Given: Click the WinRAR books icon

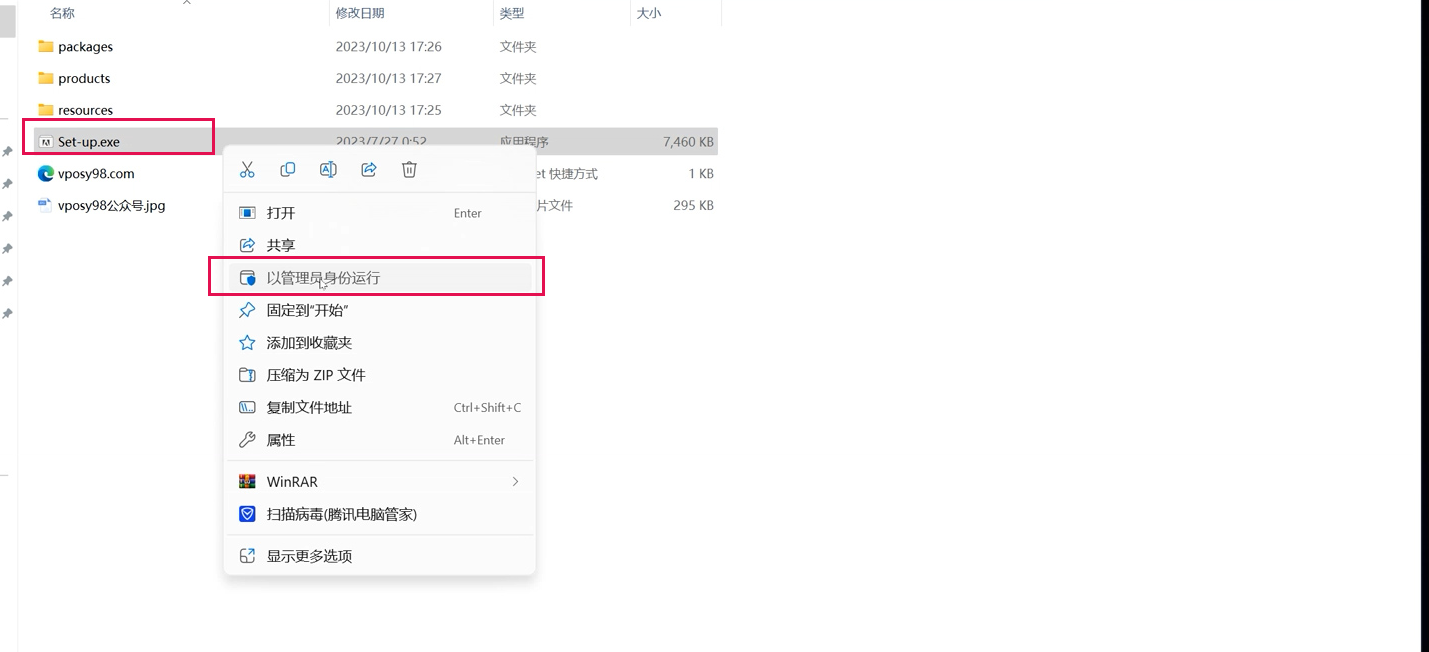Looking at the screenshot, I should [247, 482].
